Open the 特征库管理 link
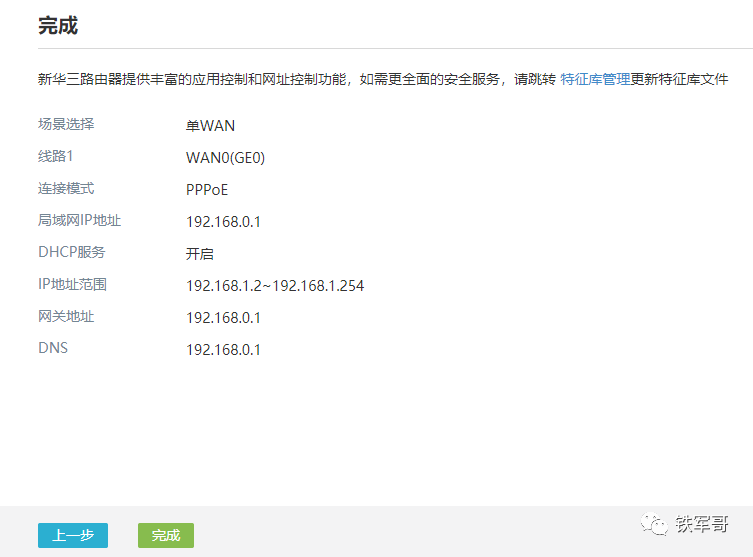753x557 pixels. tap(595, 79)
